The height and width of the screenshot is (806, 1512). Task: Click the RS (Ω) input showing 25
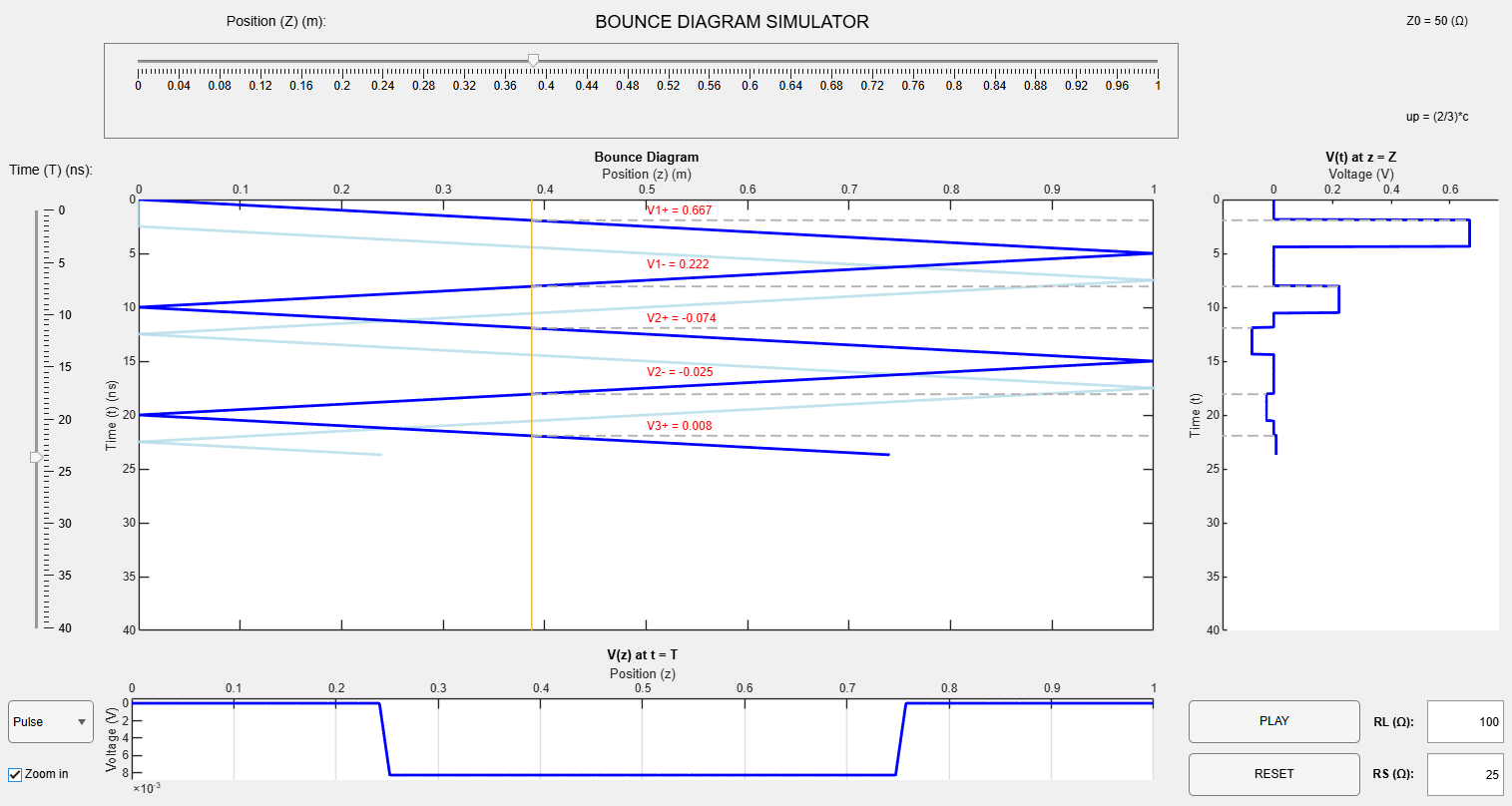(1465, 774)
